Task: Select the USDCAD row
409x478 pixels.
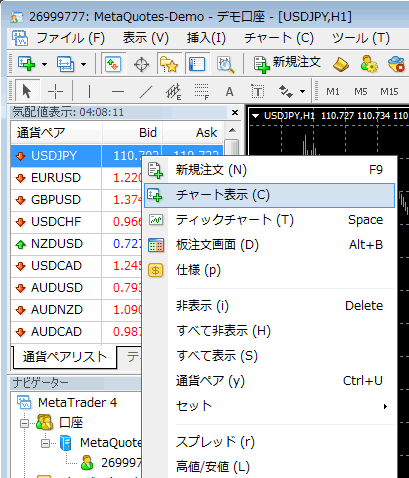Action: pos(77,266)
